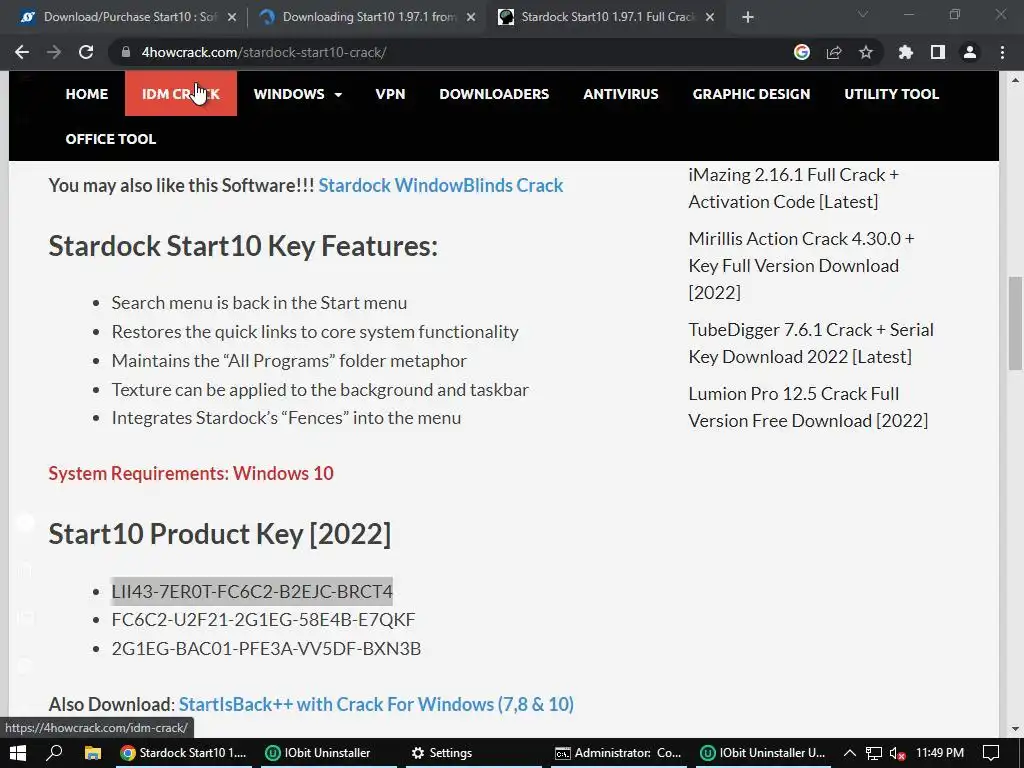Click muted volume tray icon

(897, 753)
